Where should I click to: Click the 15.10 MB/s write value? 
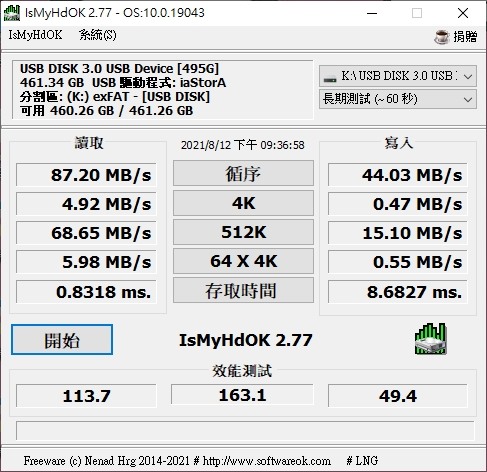pos(398,233)
